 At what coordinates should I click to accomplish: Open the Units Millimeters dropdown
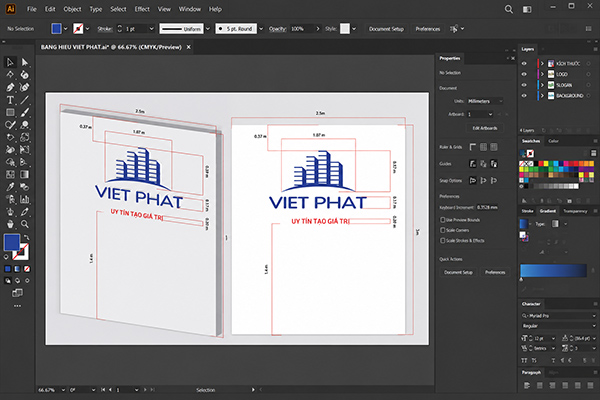485,101
